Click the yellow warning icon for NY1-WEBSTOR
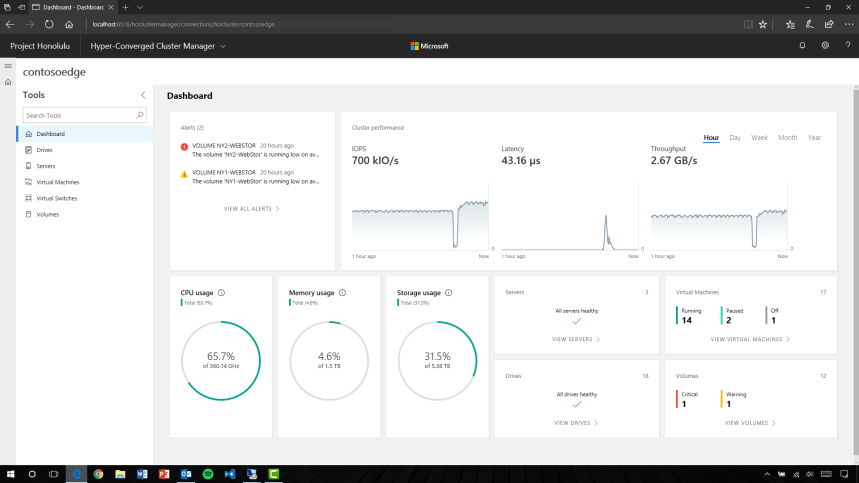 pyautogui.click(x=184, y=174)
